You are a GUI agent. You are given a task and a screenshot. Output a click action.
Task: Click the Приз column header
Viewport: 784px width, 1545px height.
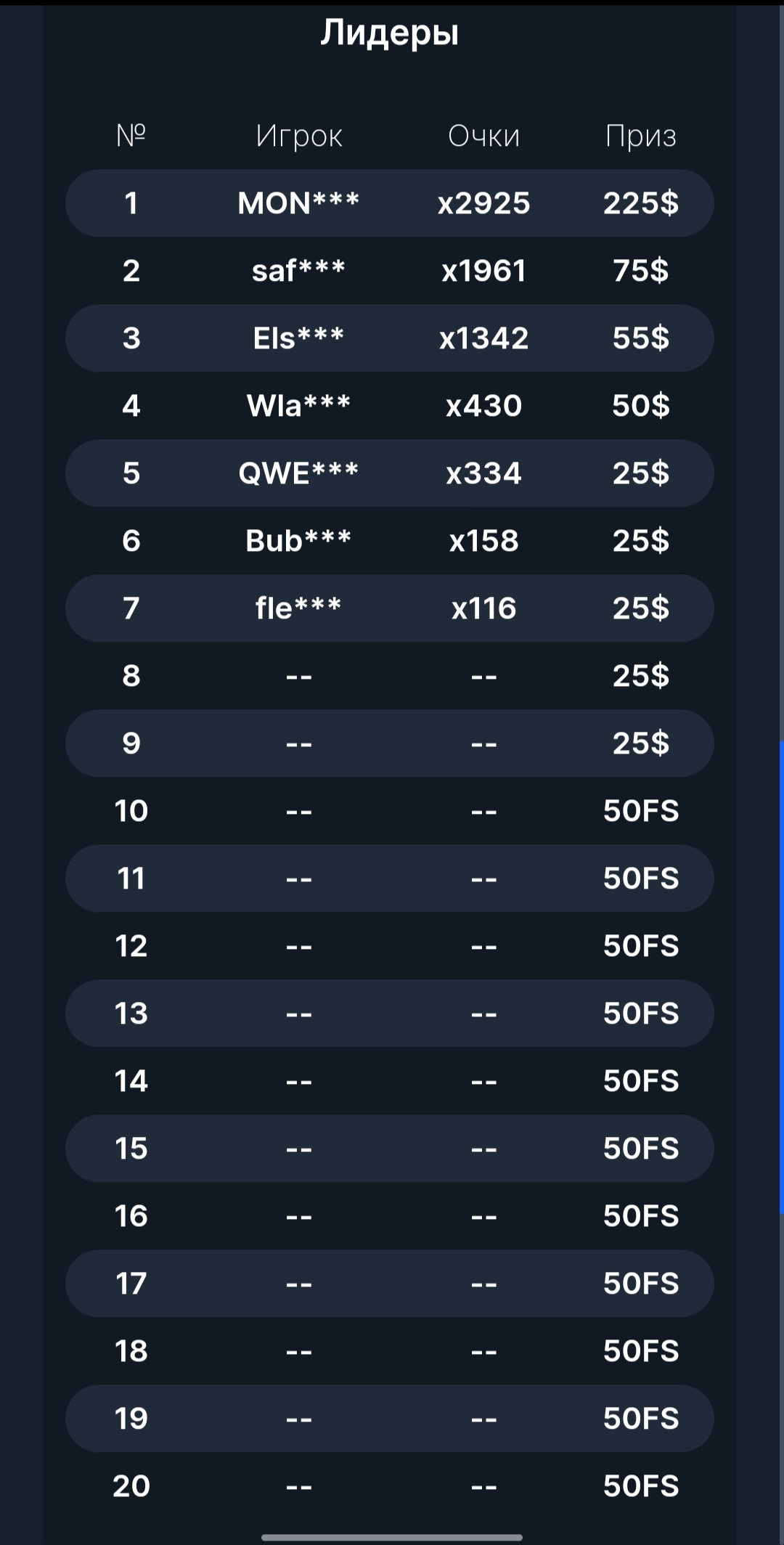pos(641,136)
